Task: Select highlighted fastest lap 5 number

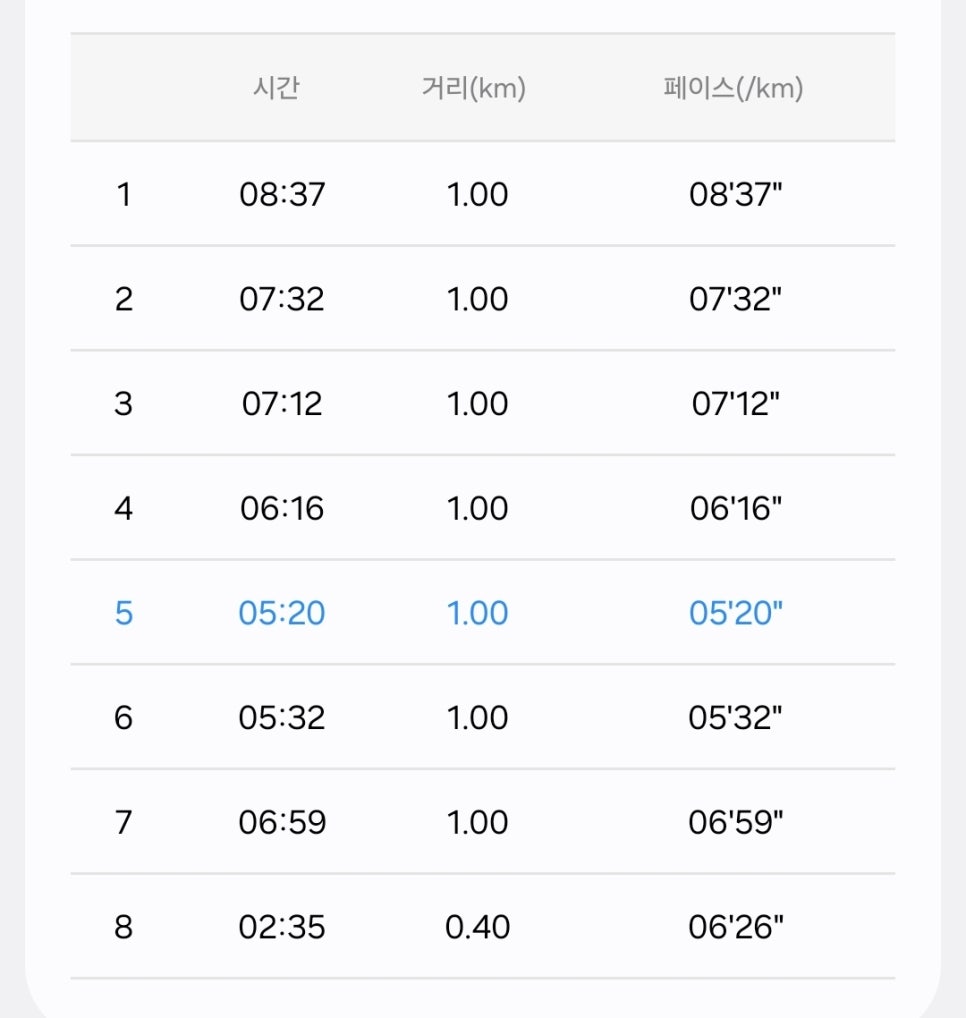Action: click(124, 613)
